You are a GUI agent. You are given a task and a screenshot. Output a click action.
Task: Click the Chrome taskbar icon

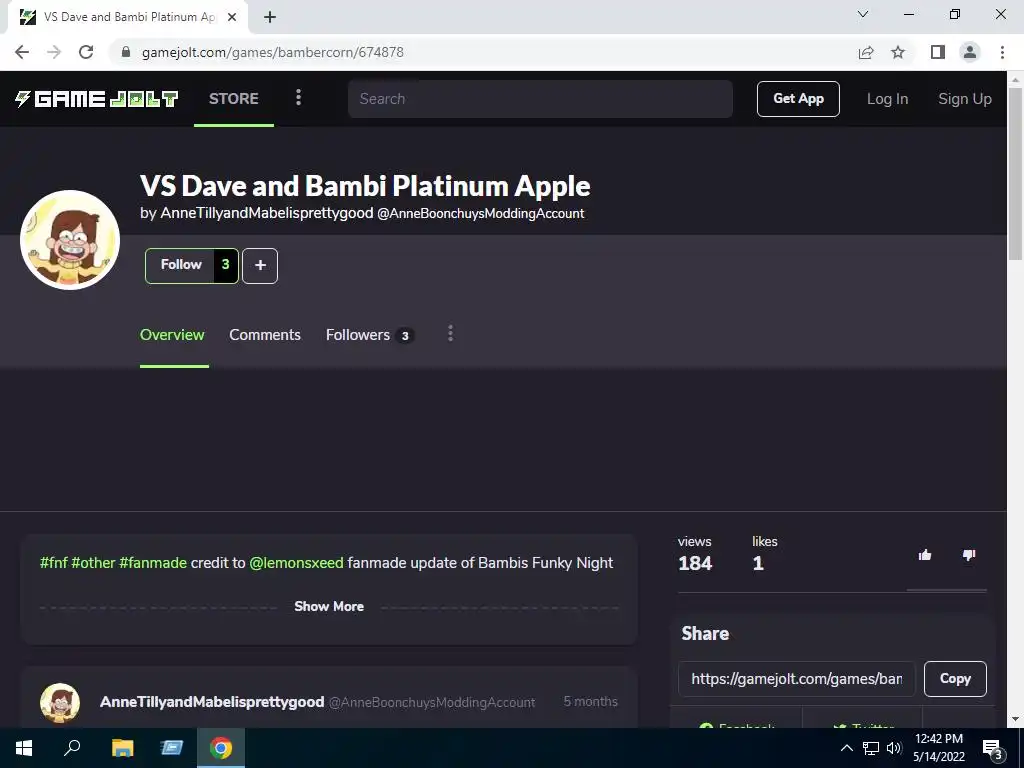221,748
